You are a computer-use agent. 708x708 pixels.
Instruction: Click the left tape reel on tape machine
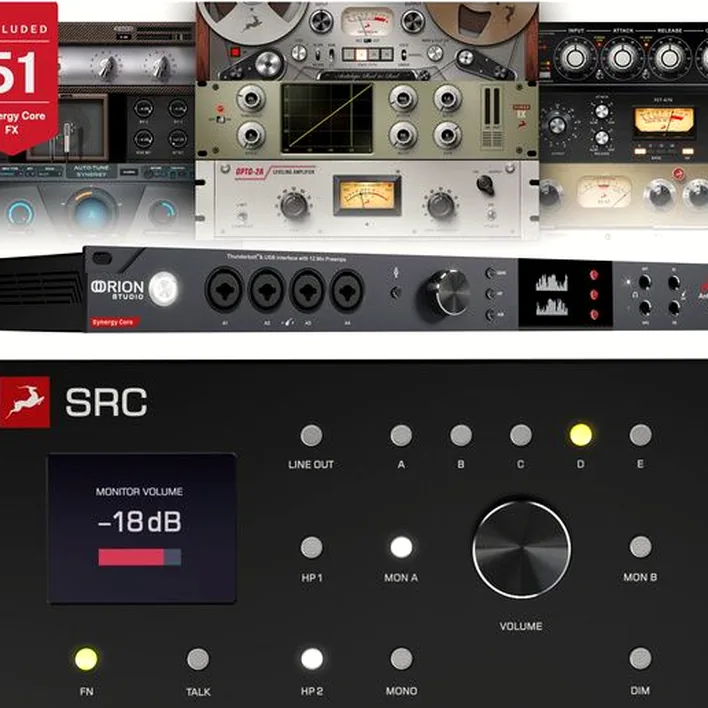click(x=252, y=21)
